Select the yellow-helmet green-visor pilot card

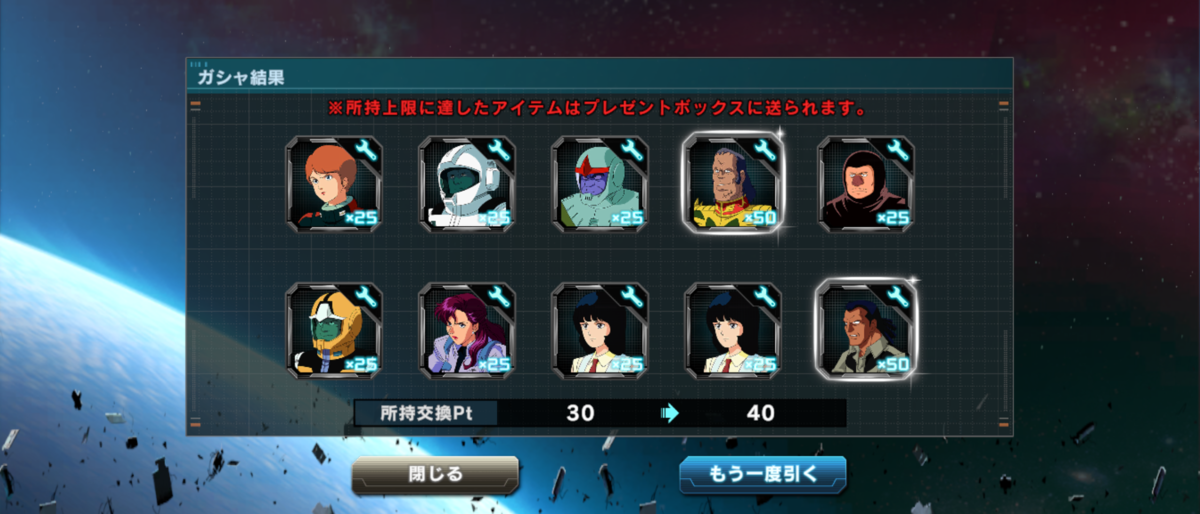point(334,330)
